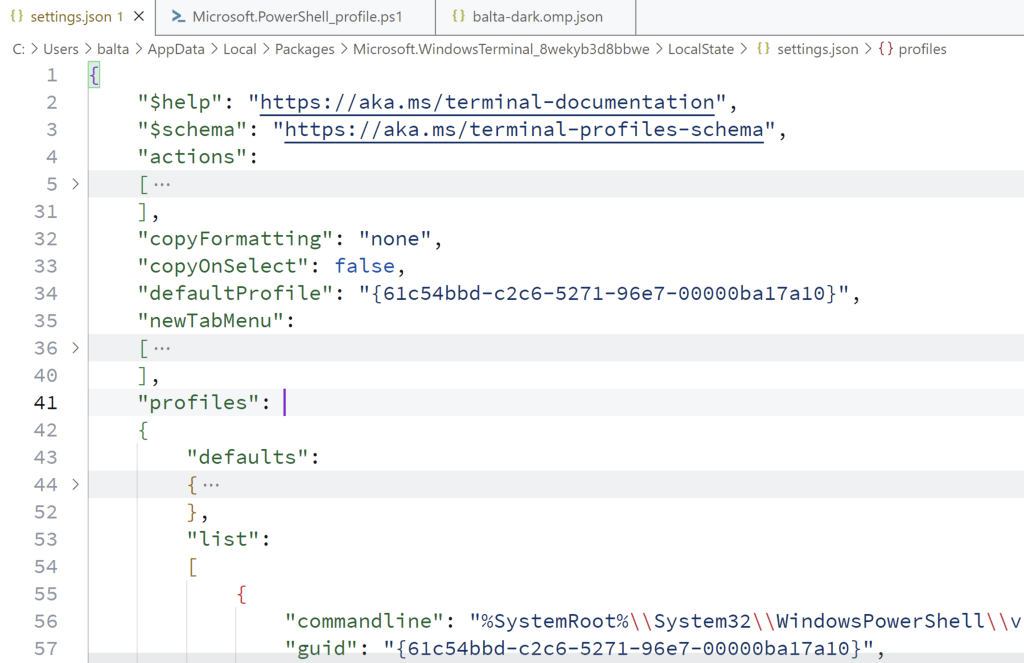The image size is (1024, 663).
Task: Click the "$schema" key on line 3
Action: pyautogui.click(x=193, y=130)
